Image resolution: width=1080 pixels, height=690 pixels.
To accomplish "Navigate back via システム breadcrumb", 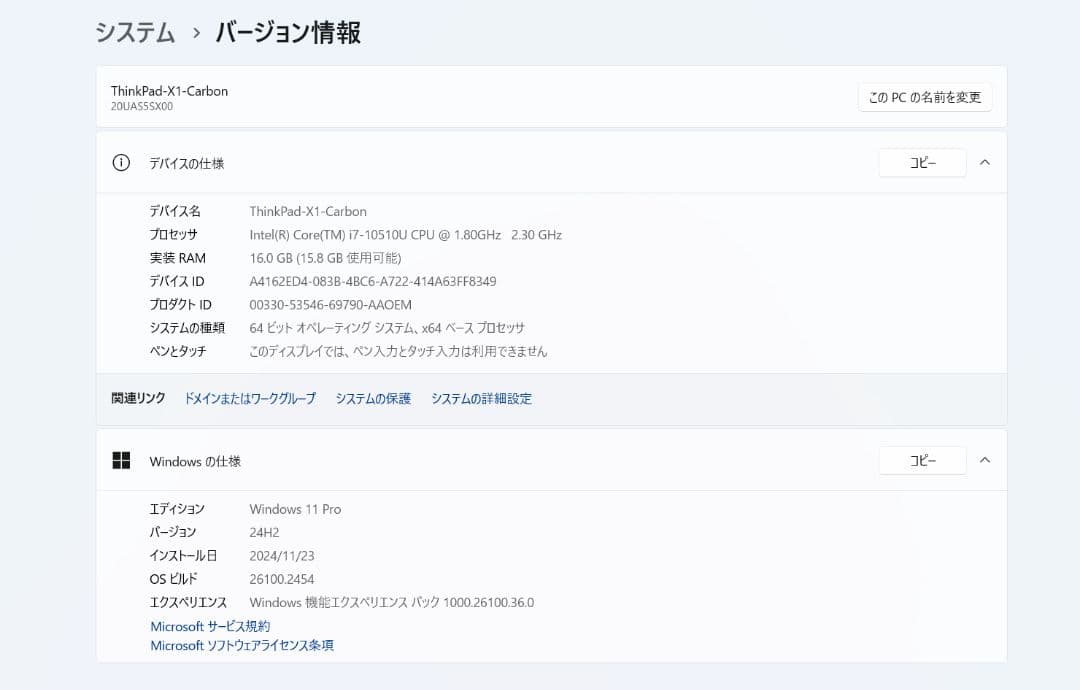I will coord(135,32).
